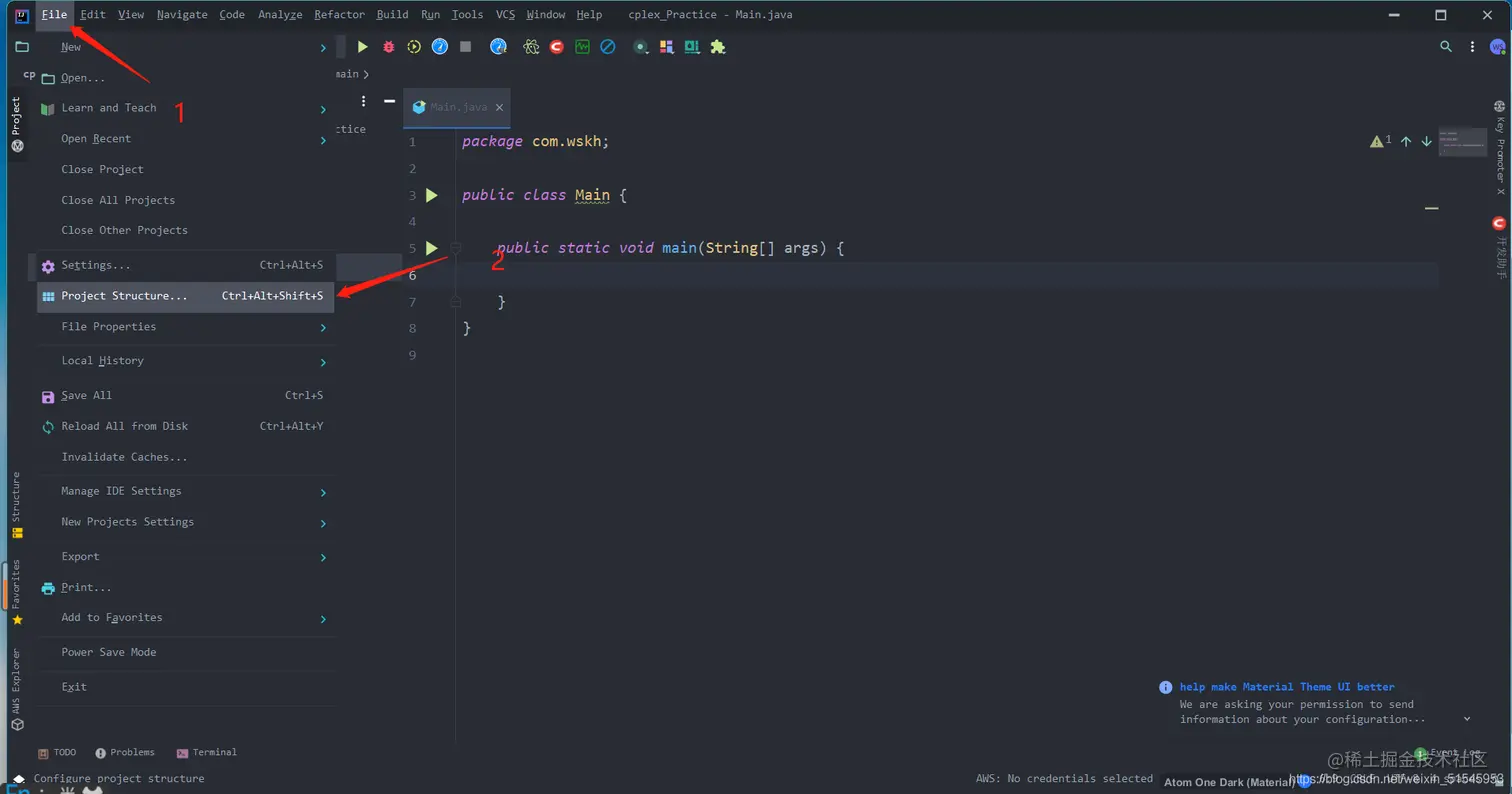
Task: Open Settings... from File menu
Action: (x=186, y=266)
